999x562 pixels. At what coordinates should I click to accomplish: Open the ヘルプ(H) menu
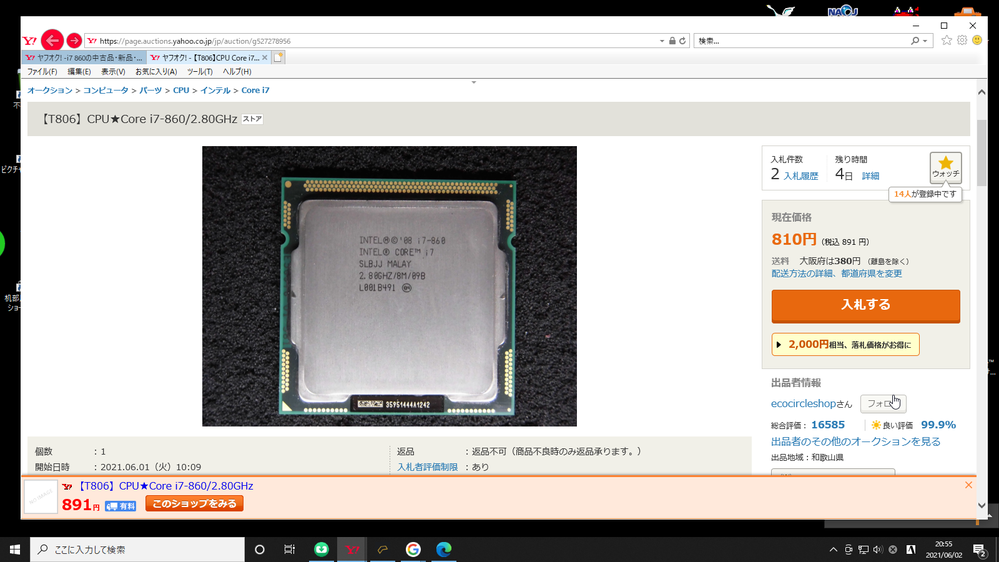coord(236,71)
